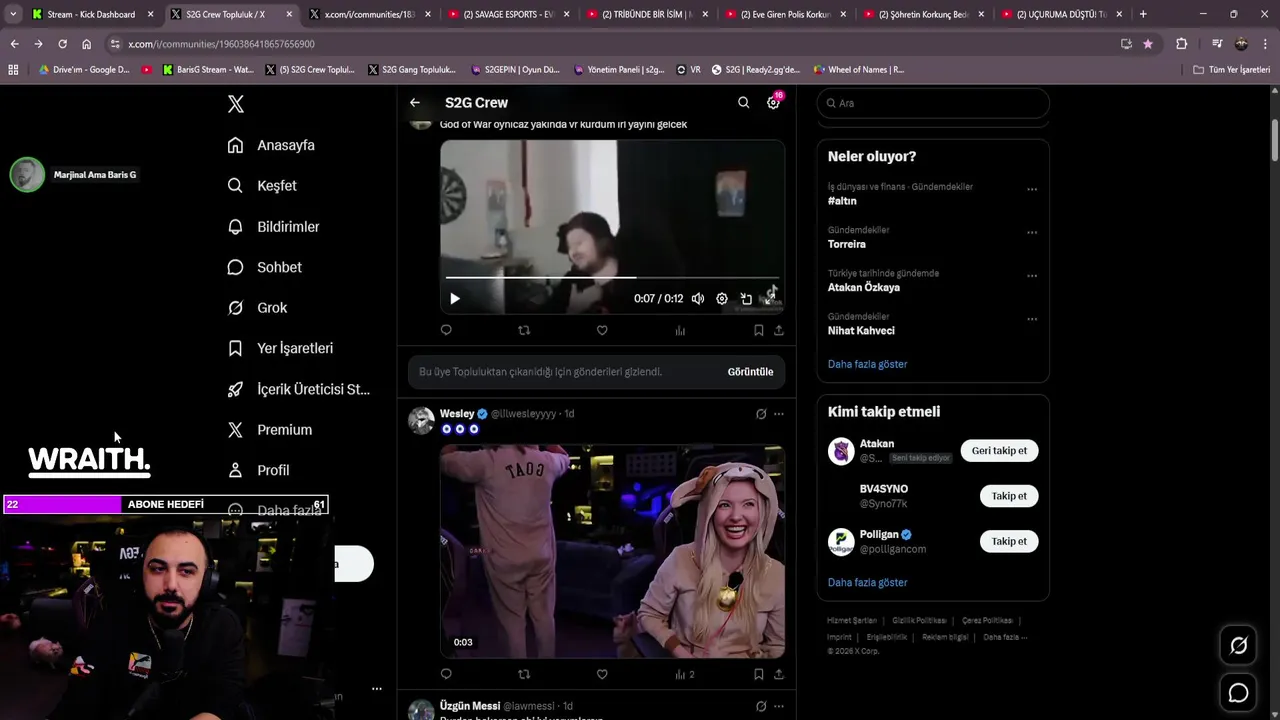Click Görüntüle to show hidden posts
The width and height of the screenshot is (1280, 720).
click(750, 372)
